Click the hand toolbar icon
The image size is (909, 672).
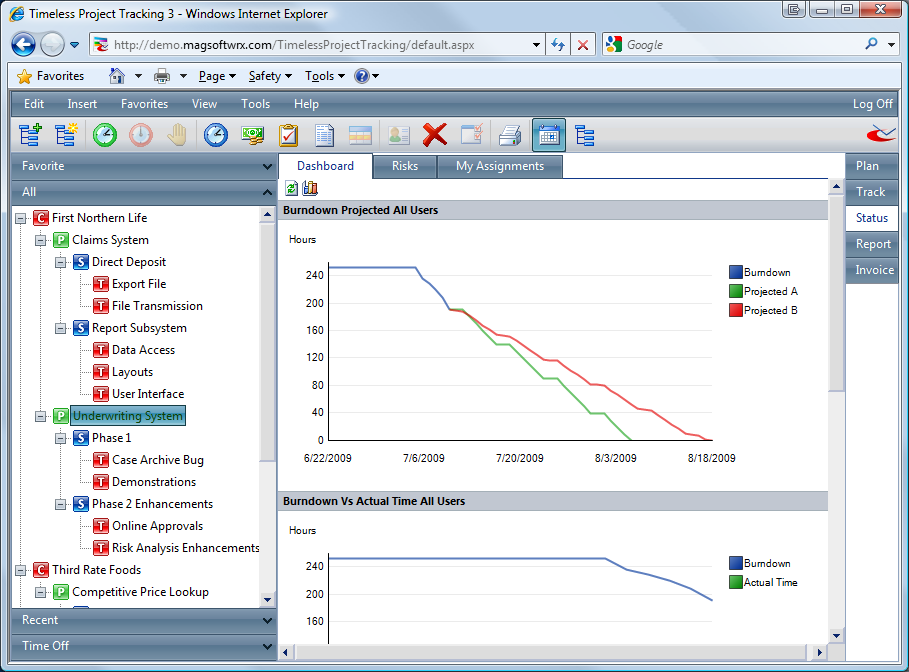pyautogui.click(x=177, y=135)
